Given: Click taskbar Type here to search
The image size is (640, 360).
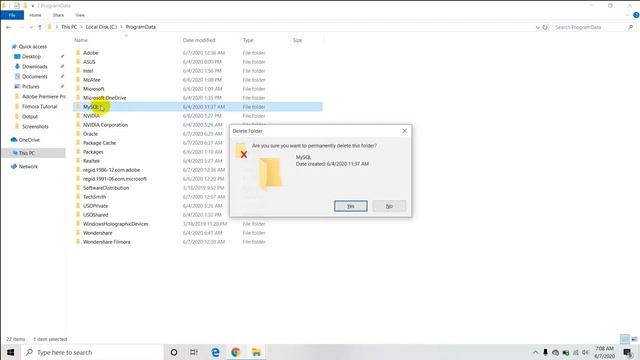Looking at the screenshot, I should pos(92,352).
